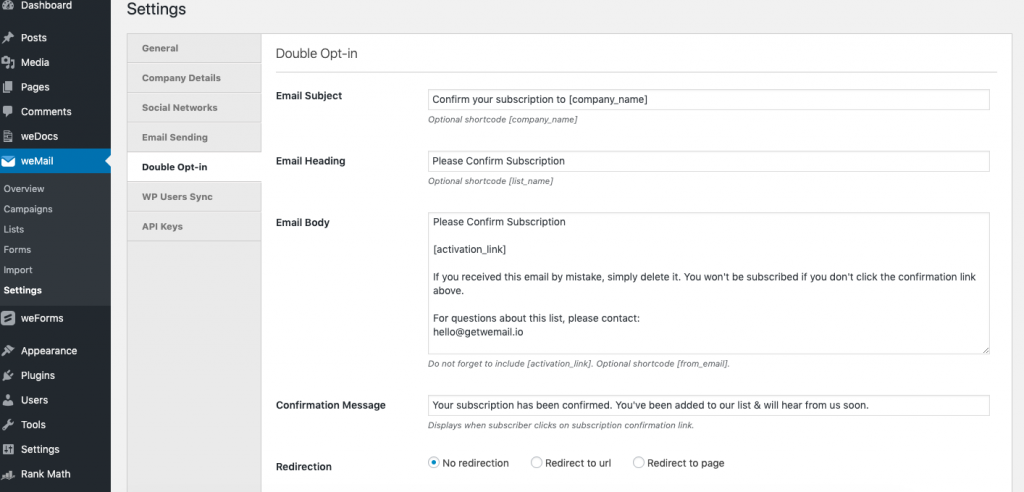Select the Double Opt-in tab
The height and width of the screenshot is (492, 1024).
pos(194,167)
